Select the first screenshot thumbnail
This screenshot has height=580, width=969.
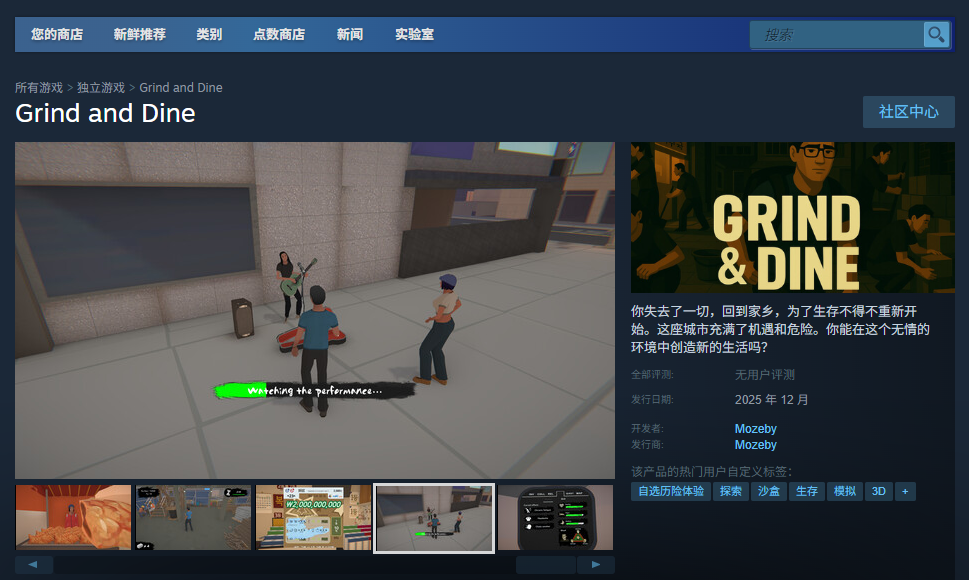(72, 517)
